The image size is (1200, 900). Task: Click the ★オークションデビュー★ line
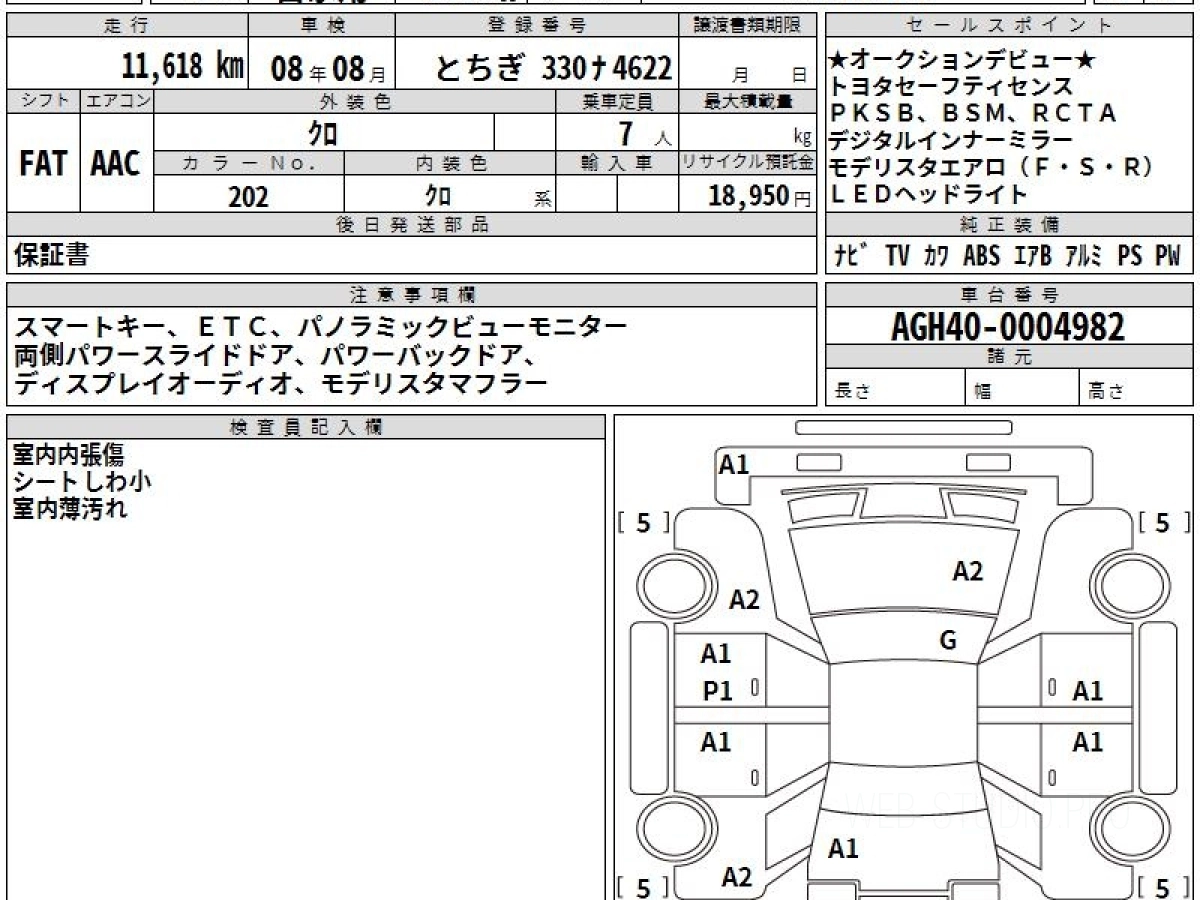(x=962, y=61)
